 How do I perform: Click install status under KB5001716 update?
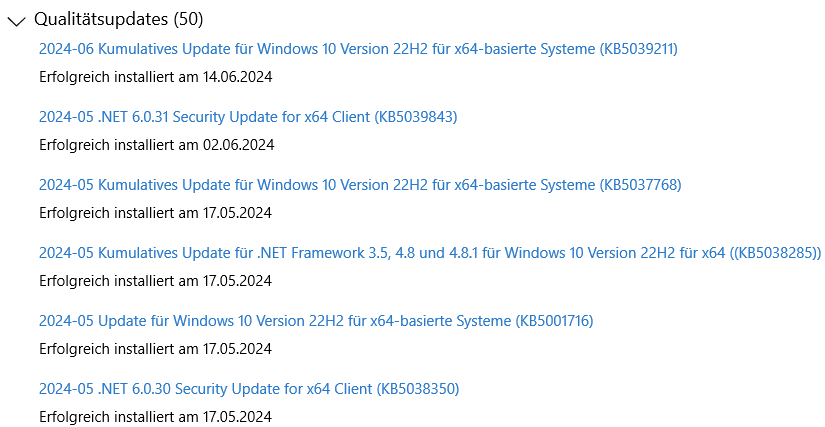coord(156,349)
